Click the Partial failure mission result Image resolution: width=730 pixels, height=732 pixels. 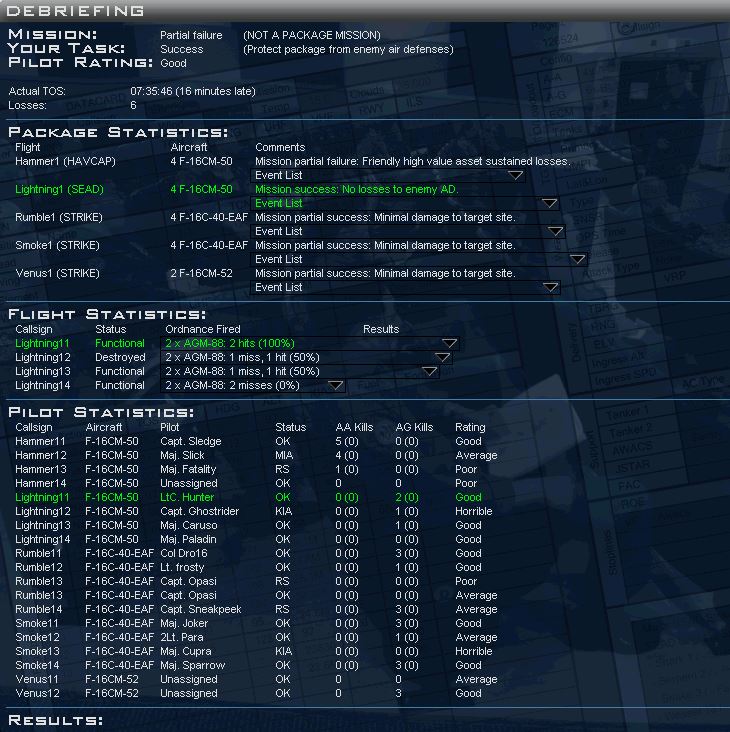tap(191, 35)
